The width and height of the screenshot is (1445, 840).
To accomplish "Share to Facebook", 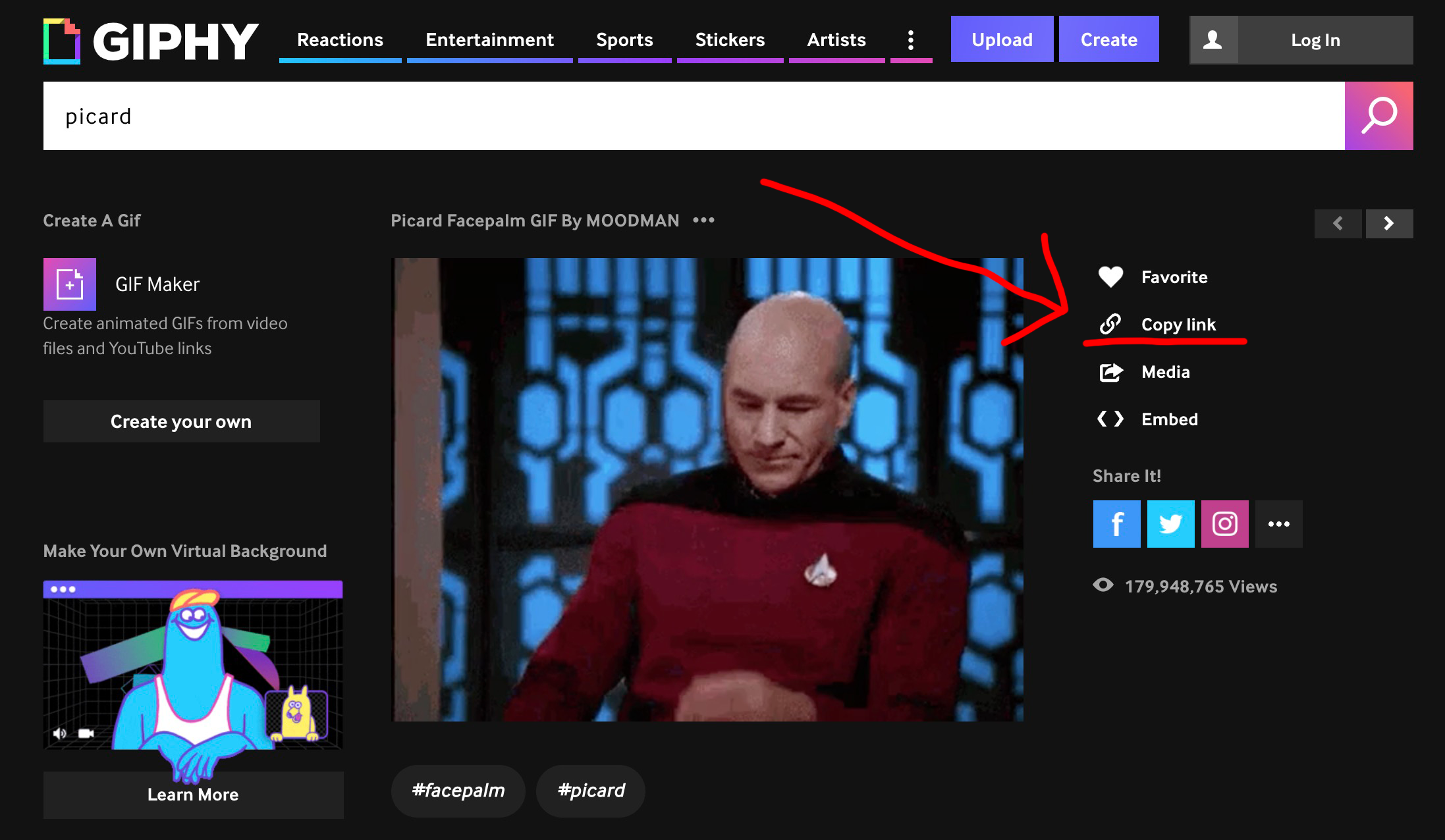I will coord(1117,524).
